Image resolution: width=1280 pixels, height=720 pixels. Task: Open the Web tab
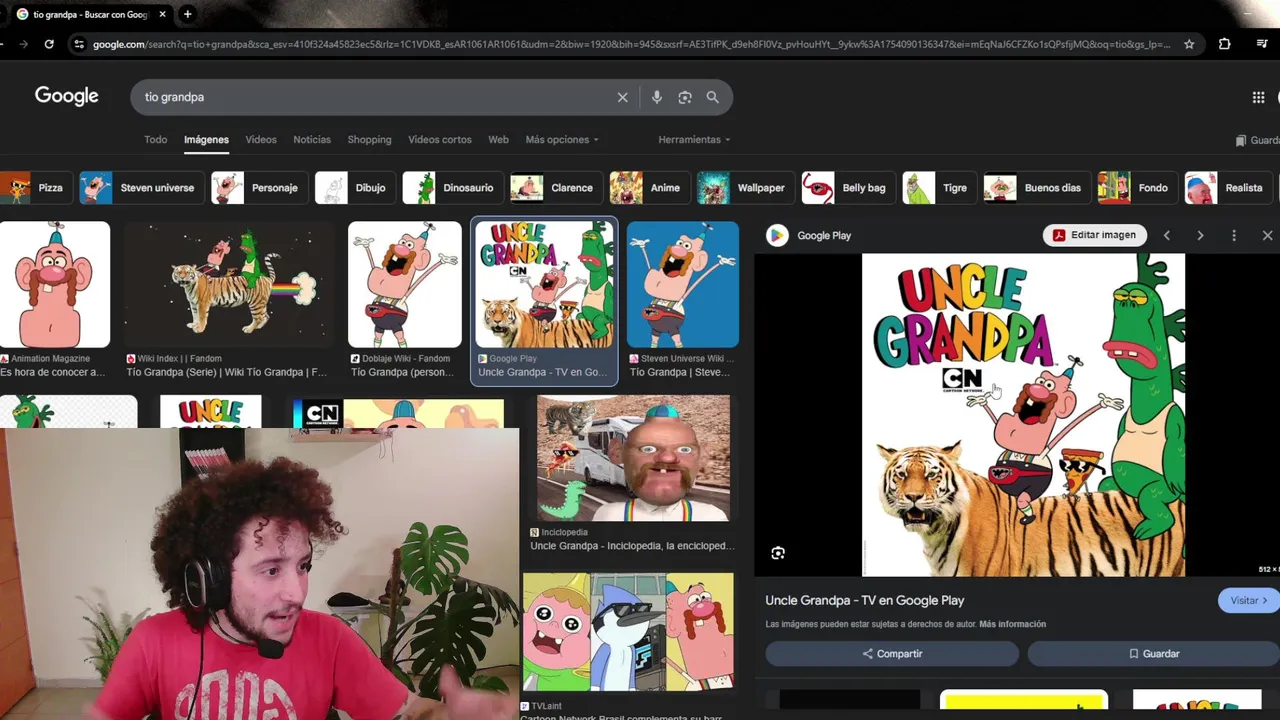(x=498, y=140)
